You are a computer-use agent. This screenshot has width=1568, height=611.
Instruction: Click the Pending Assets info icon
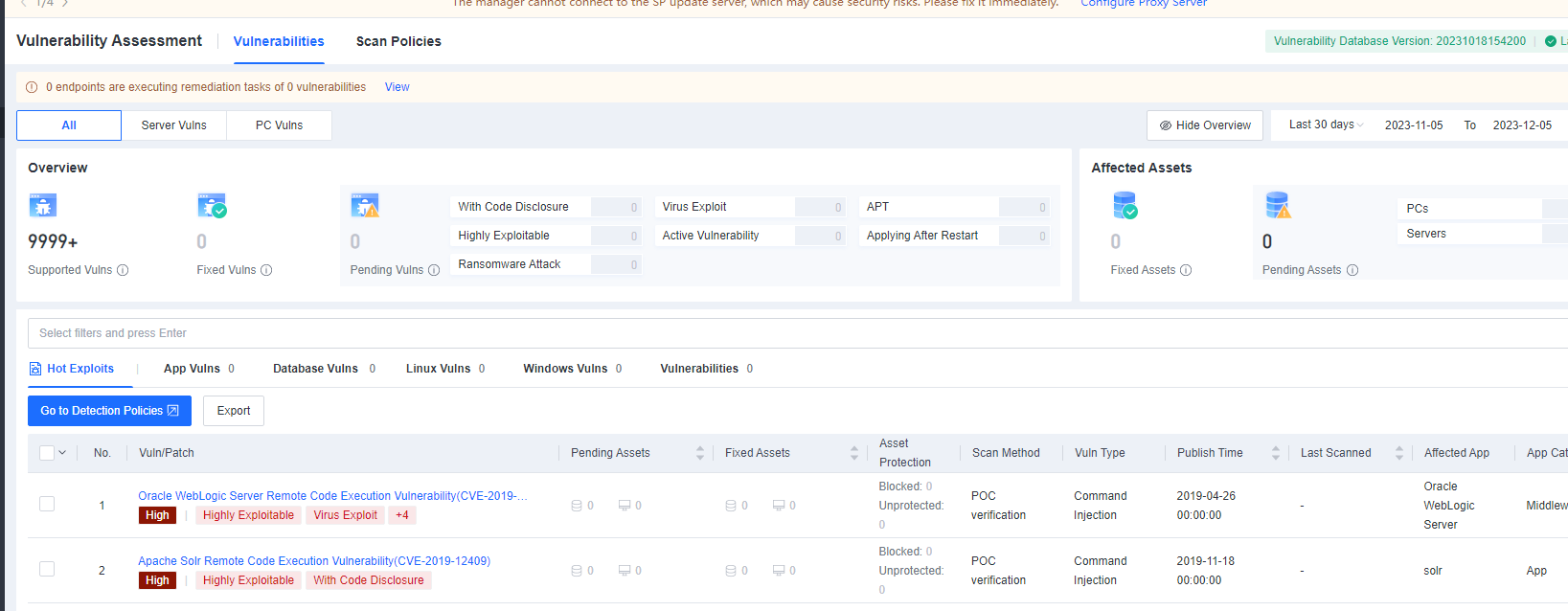1352,270
